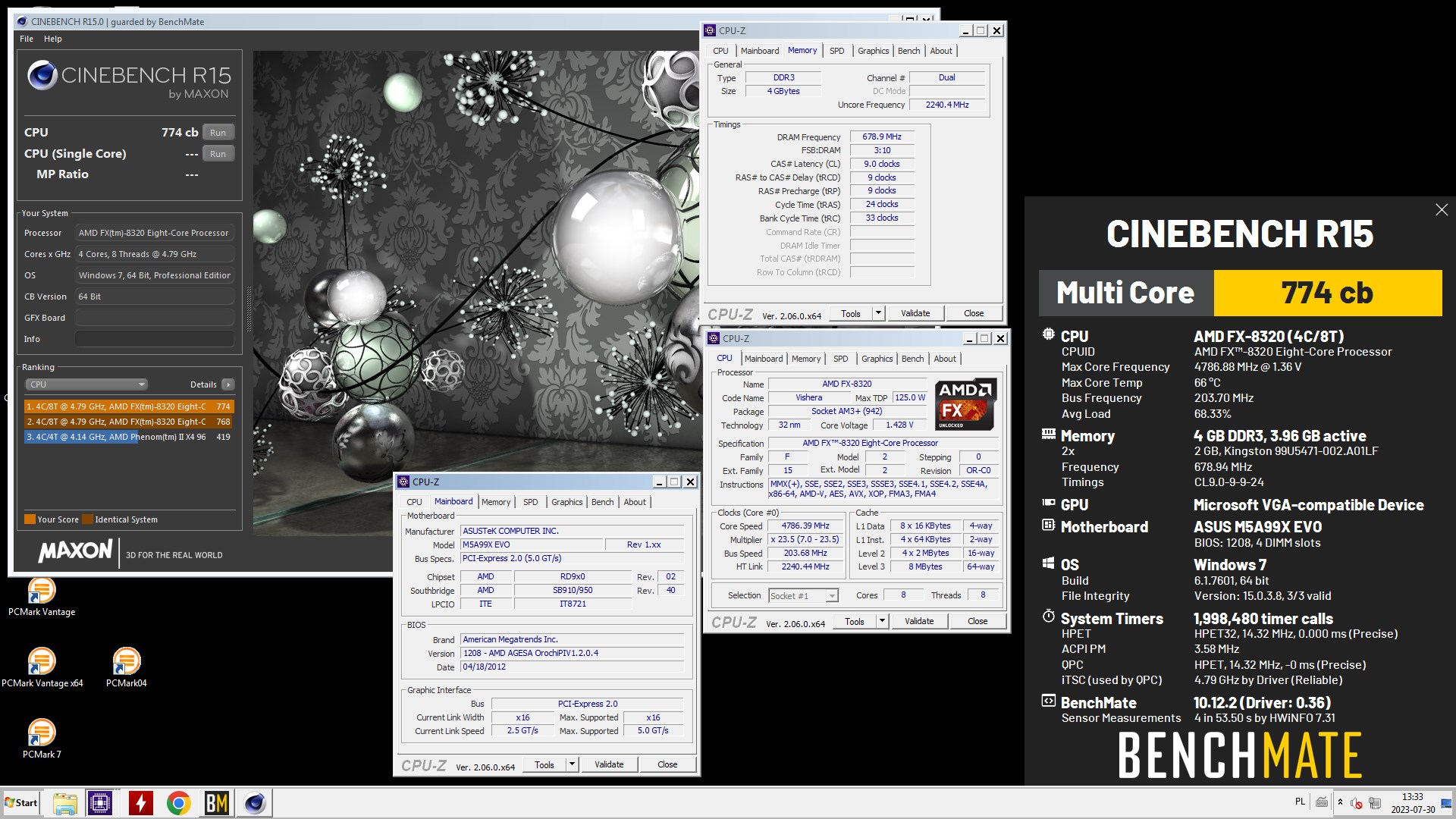Click the Identical System legend swatch
This screenshot has width=1456, height=819.
pos(88,519)
